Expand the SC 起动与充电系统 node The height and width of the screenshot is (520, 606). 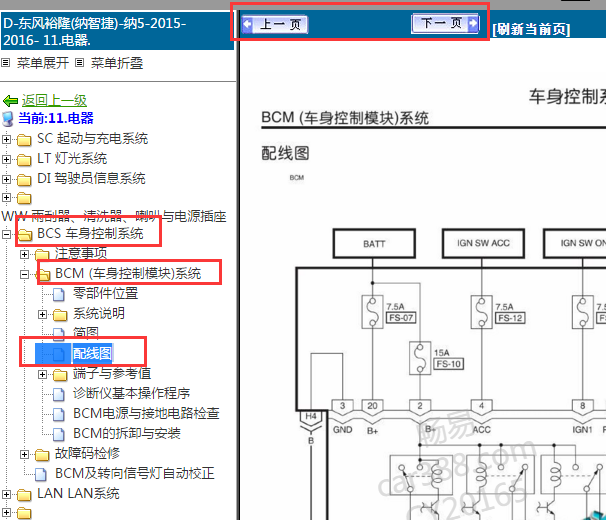pos(6,139)
